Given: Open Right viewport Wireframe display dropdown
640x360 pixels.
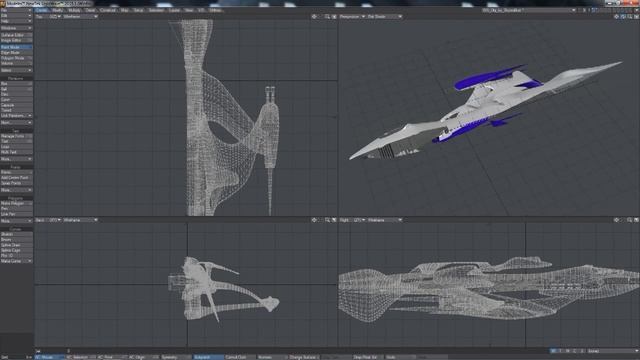Looking at the screenshot, I should [384, 220].
